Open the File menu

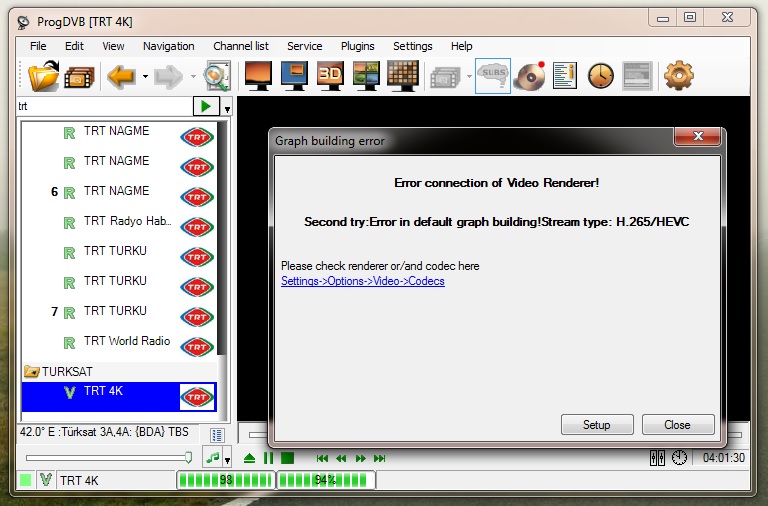click(38, 46)
